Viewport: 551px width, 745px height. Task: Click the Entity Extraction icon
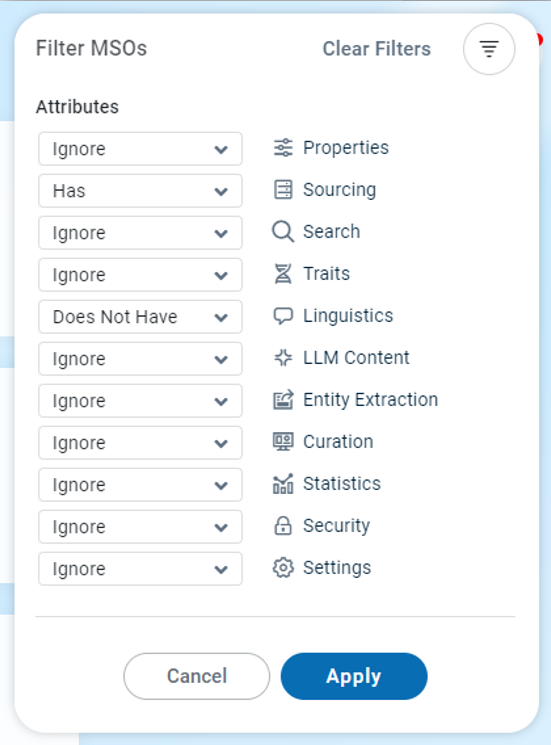(x=283, y=400)
